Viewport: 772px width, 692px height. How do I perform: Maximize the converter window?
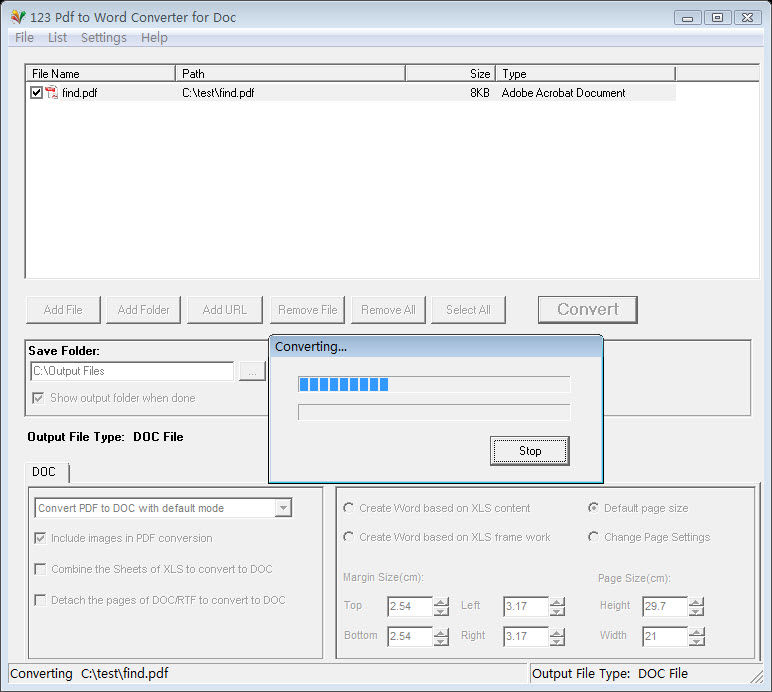click(x=717, y=18)
